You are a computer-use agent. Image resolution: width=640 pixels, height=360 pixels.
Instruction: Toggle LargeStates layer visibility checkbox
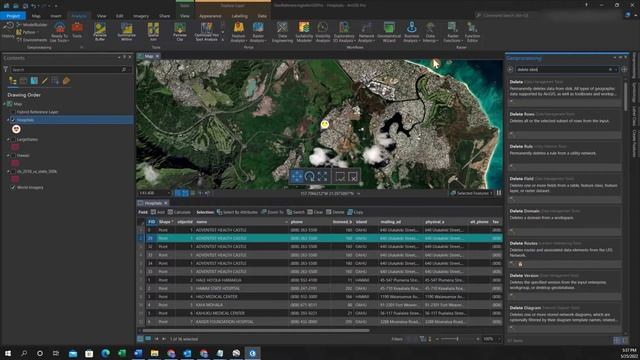point(13,140)
